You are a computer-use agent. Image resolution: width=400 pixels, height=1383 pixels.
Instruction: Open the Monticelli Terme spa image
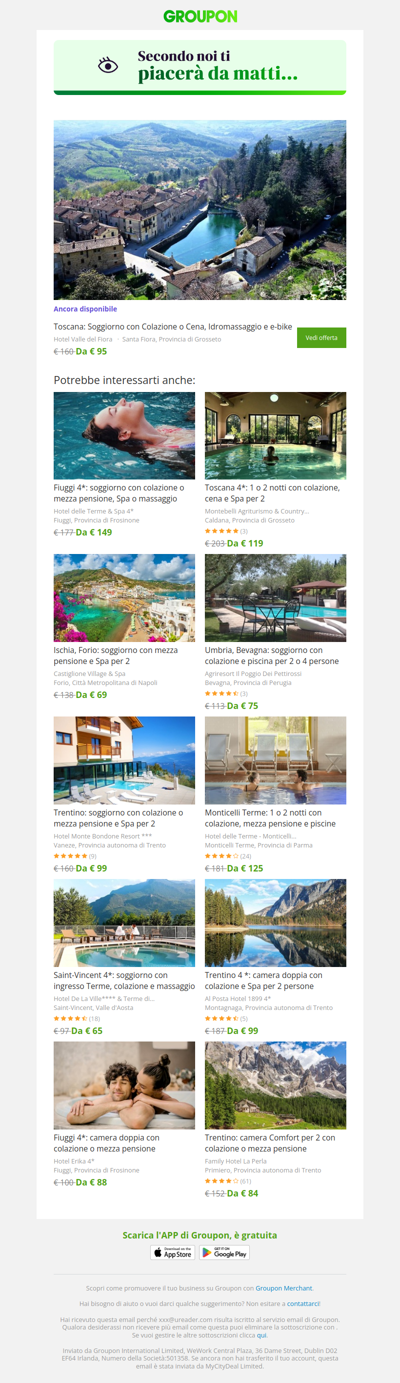(275, 760)
